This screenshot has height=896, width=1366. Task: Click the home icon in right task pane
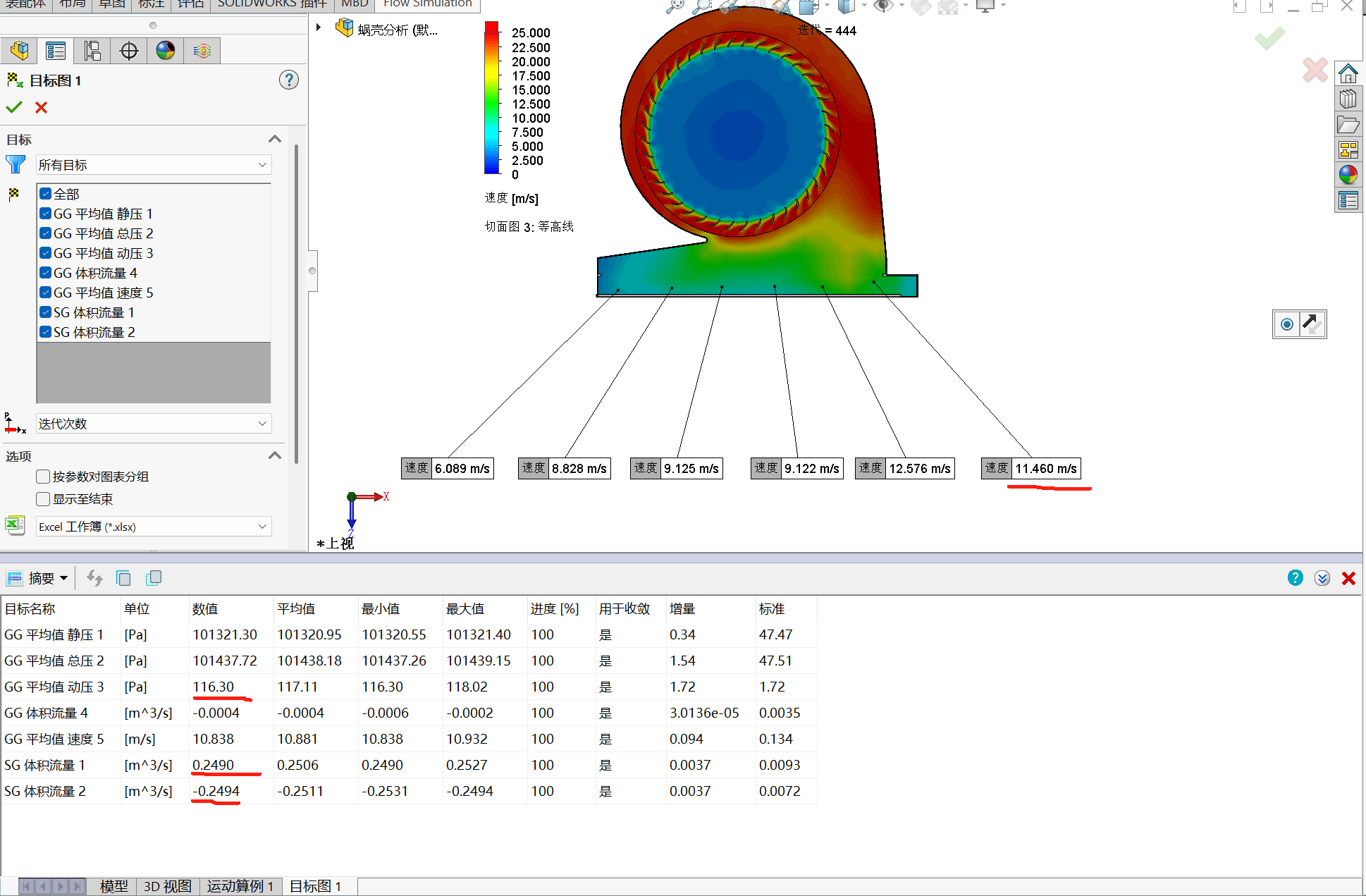click(x=1348, y=74)
